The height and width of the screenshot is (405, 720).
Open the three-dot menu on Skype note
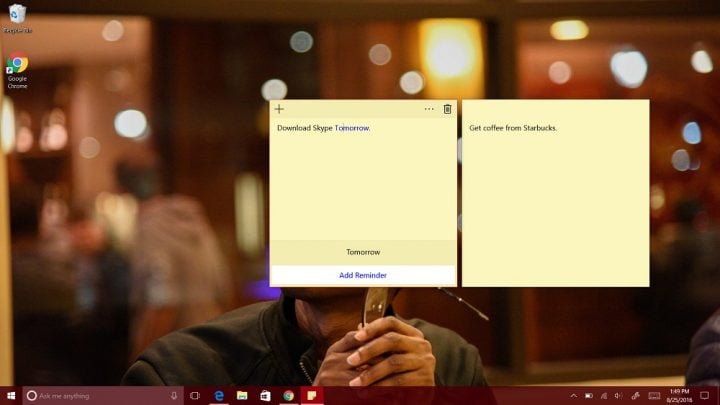coord(429,109)
